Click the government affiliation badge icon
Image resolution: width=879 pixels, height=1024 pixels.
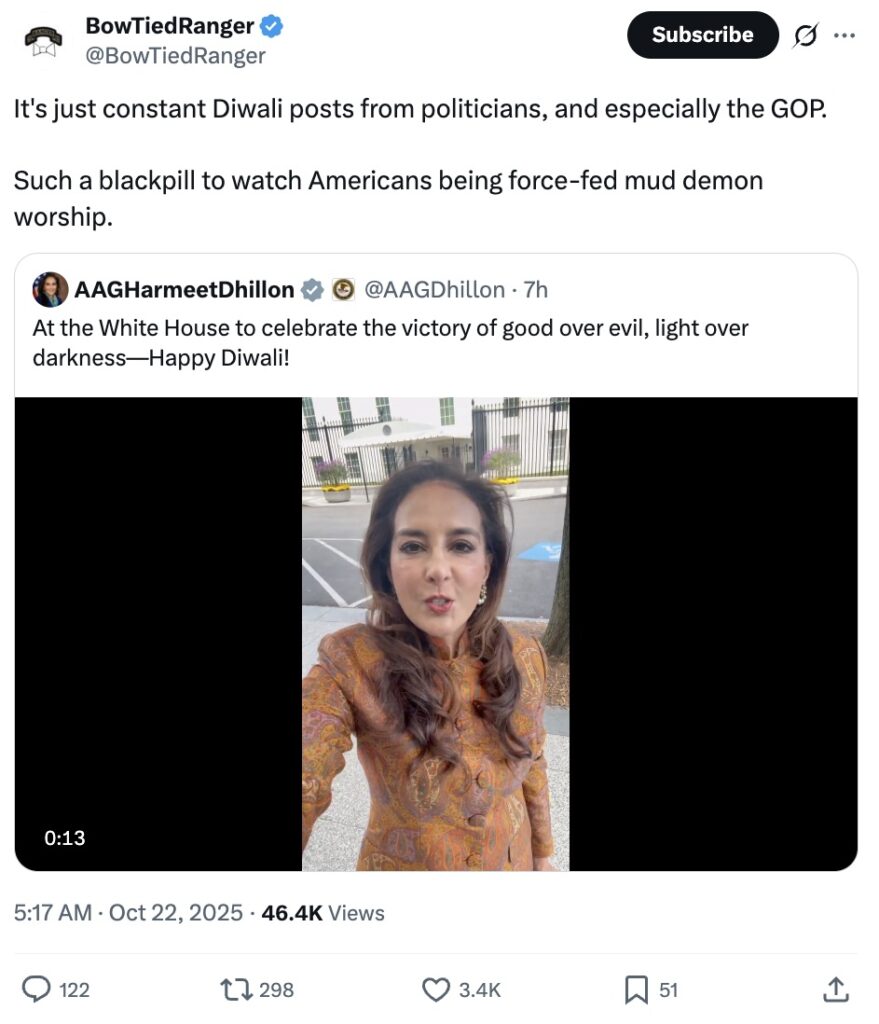[x=342, y=290]
